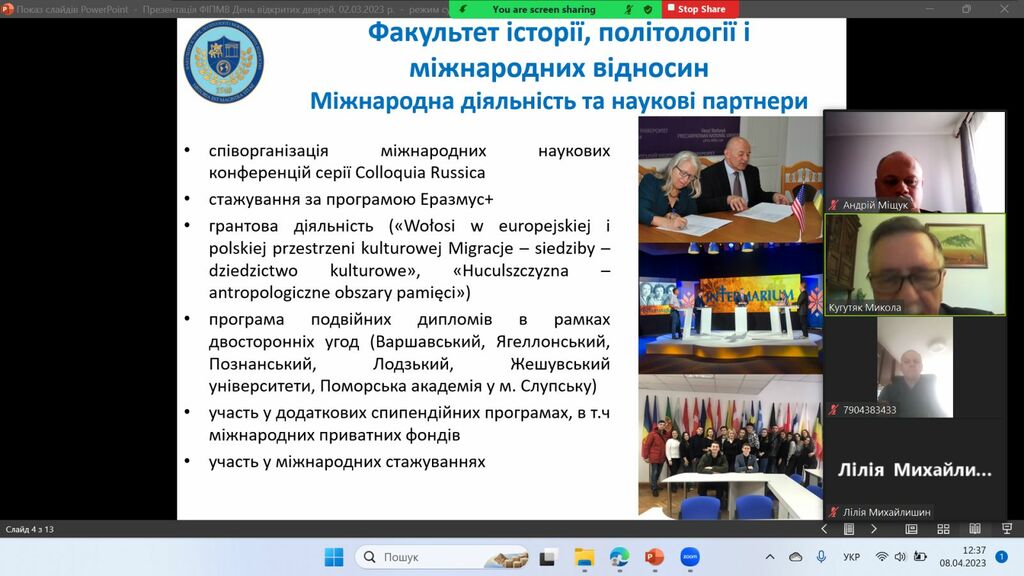Open the Windows Start button
The image size is (1024, 576).
tap(334, 557)
